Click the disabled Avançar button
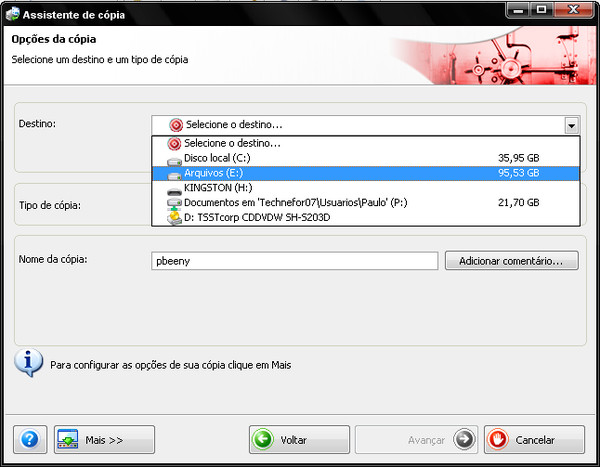This screenshot has height=467, width=600. tap(416, 439)
